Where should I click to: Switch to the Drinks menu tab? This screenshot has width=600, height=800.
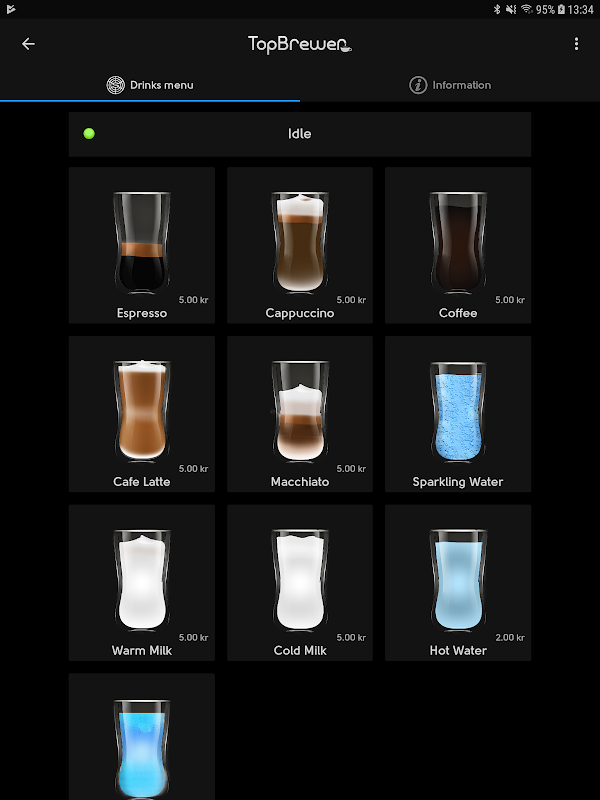(150, 85)
